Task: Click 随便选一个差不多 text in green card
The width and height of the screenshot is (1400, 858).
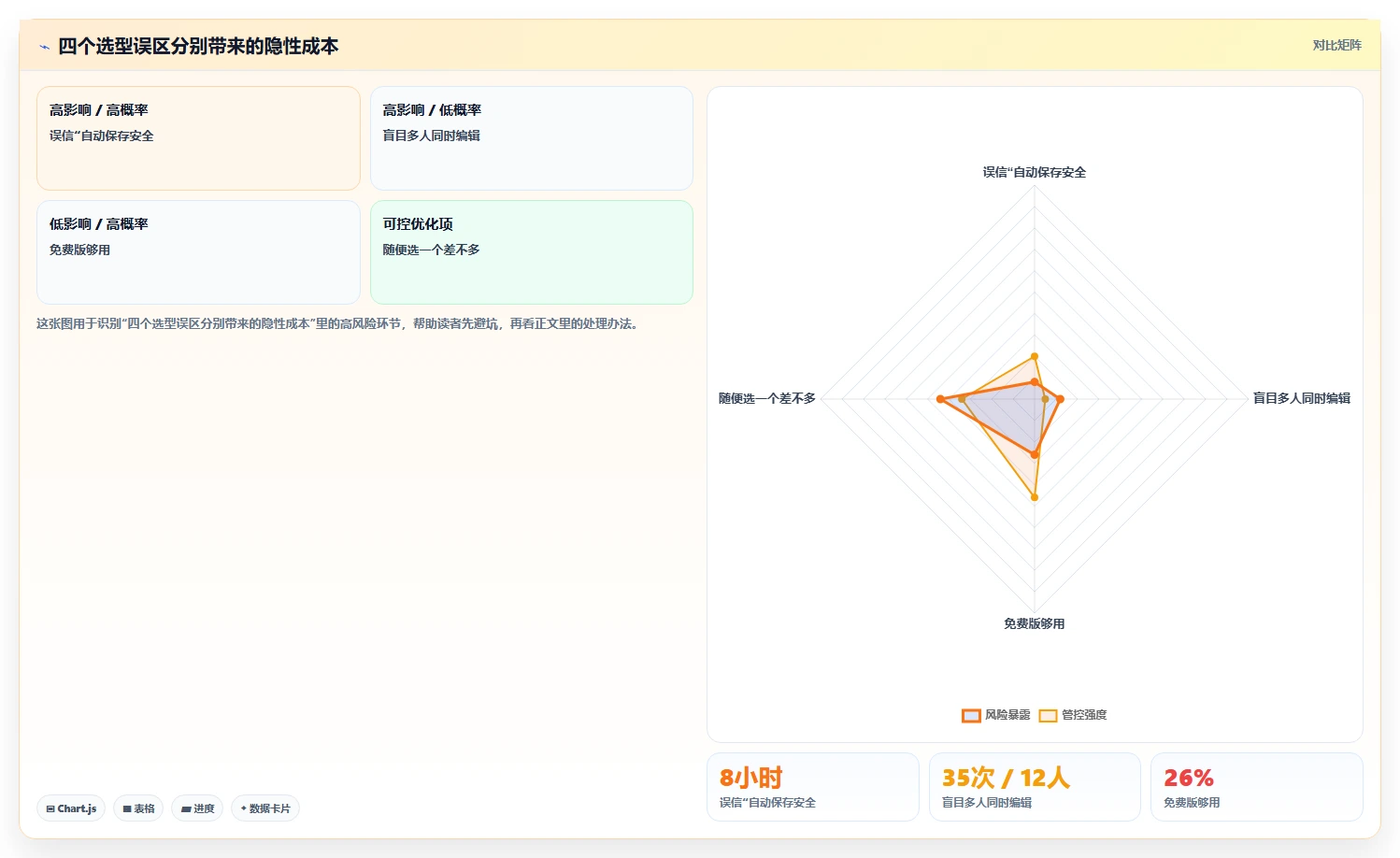Action: [x=431, y=250]
